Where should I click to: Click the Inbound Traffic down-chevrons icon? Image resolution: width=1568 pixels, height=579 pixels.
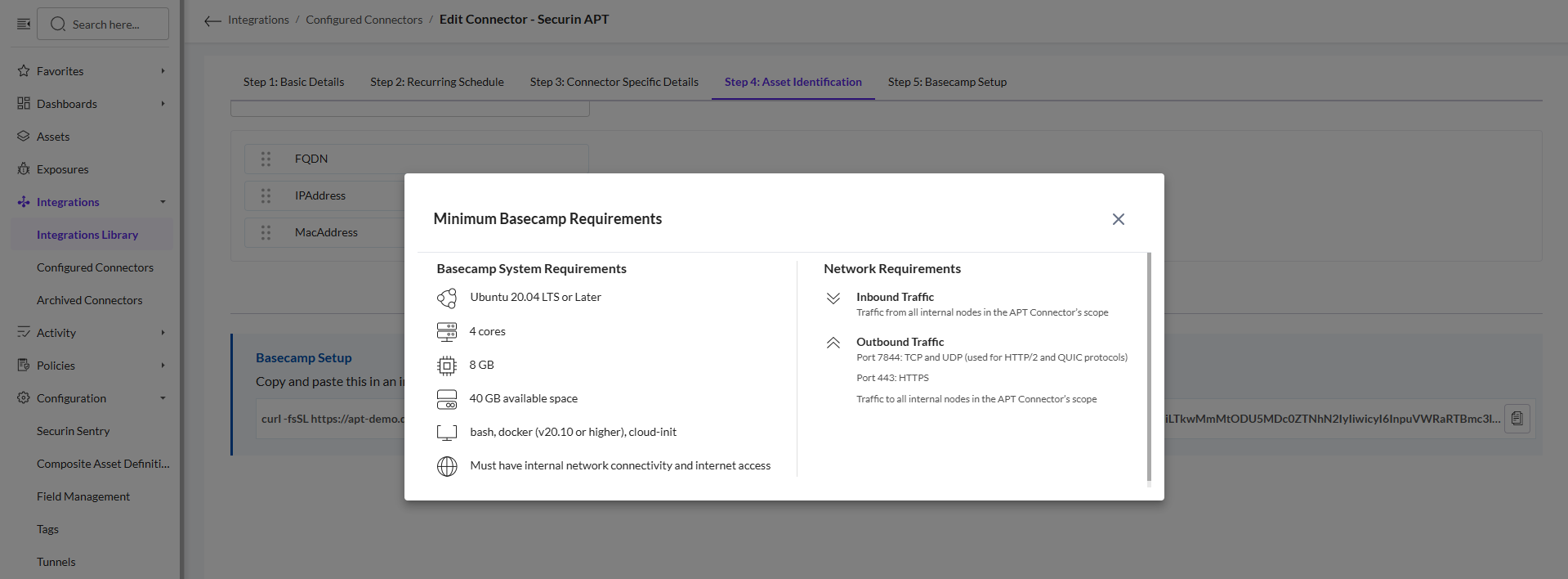pos(833,298)
